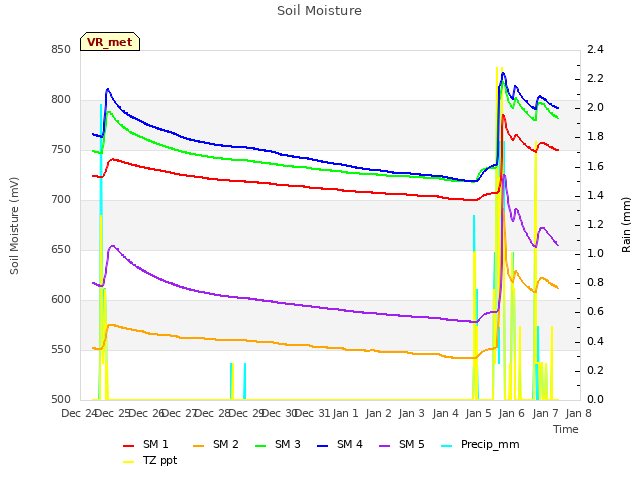Toggle SM 2 series in legend
Image resolution: width=640 pixels, height=480 pixels.
[x=216, y=444]
